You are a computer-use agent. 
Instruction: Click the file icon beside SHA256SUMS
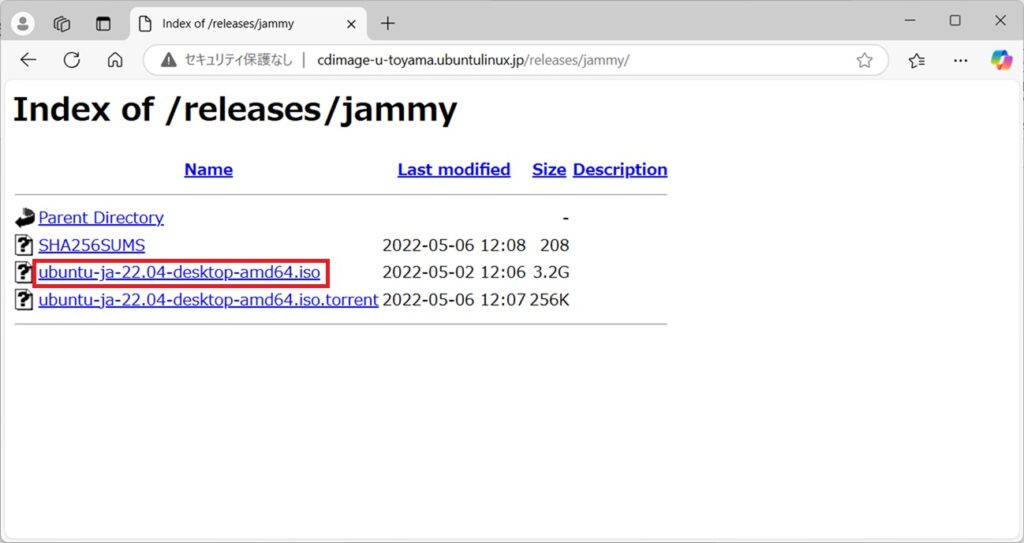coord(24,245)
